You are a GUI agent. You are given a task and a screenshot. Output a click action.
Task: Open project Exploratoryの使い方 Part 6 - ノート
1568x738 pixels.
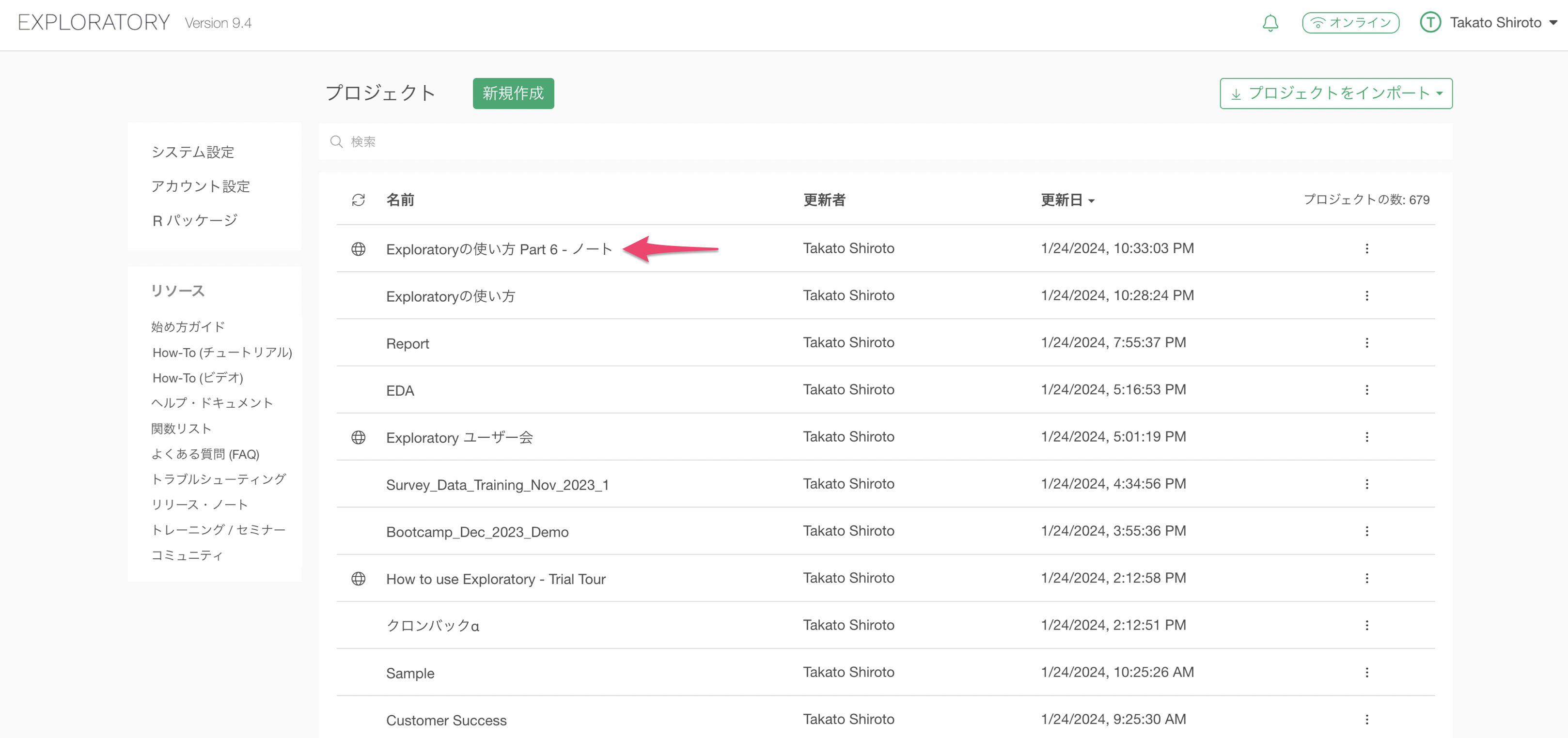499,249
